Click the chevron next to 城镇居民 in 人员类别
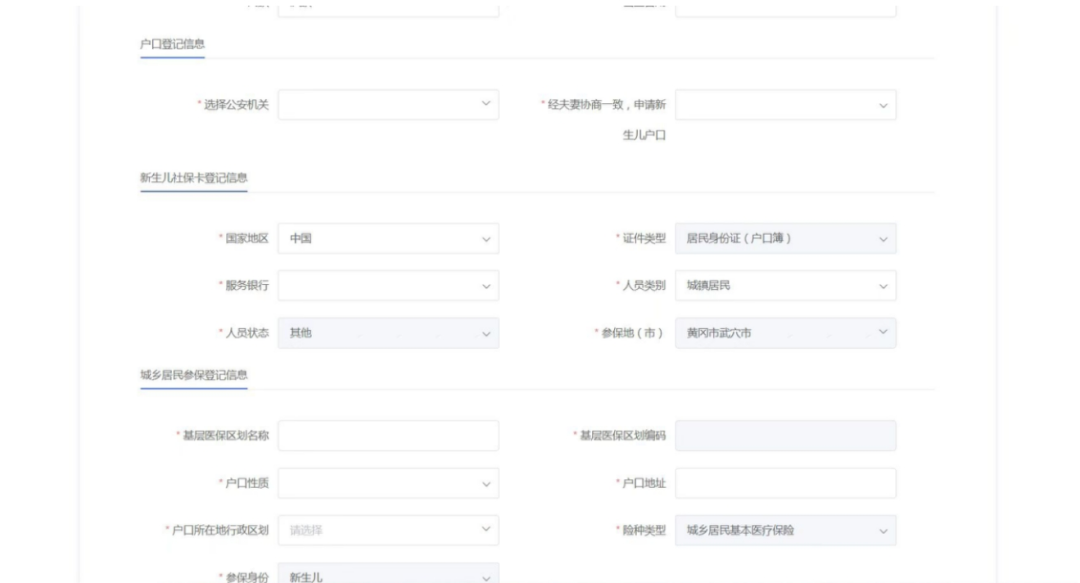The width and height of the screenshot is (1080, 583). point(883,286)
